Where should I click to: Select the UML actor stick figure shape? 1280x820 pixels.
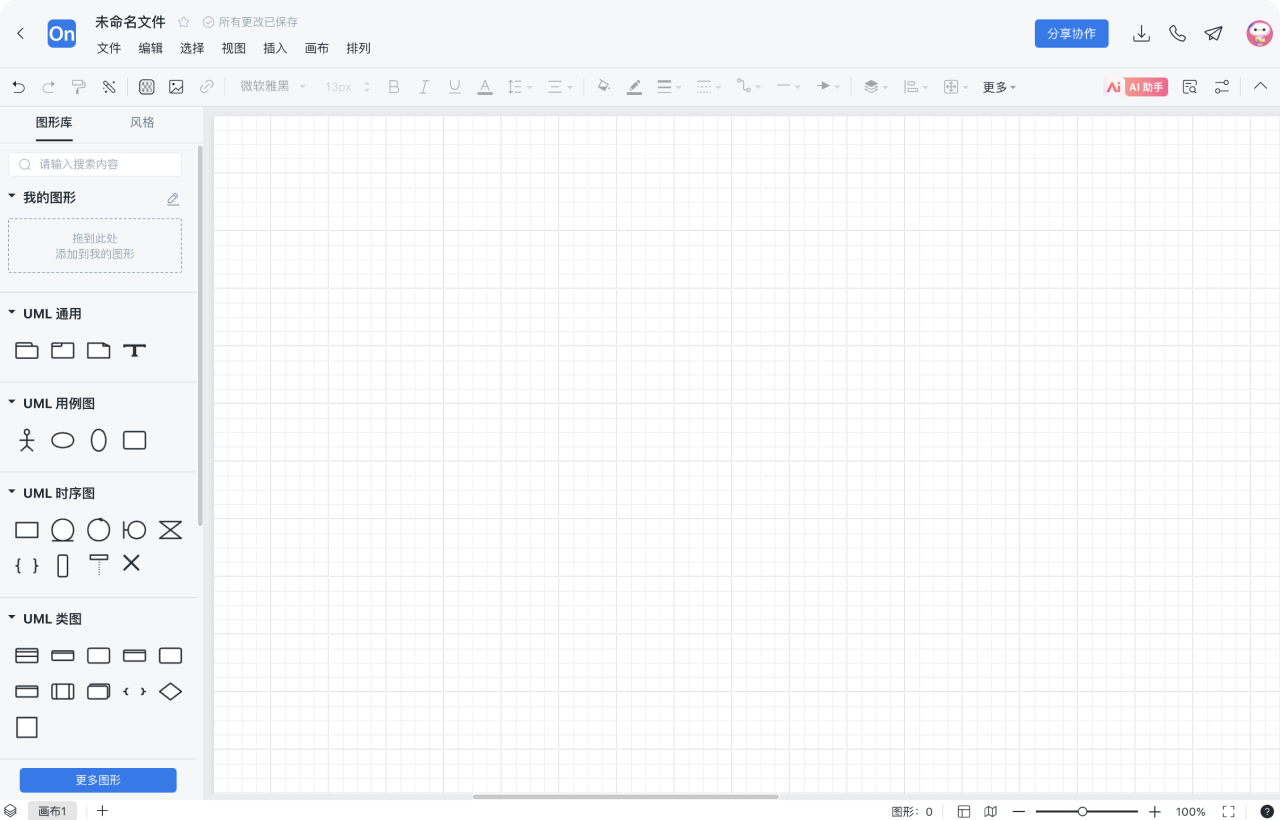(x=27, y=440)
